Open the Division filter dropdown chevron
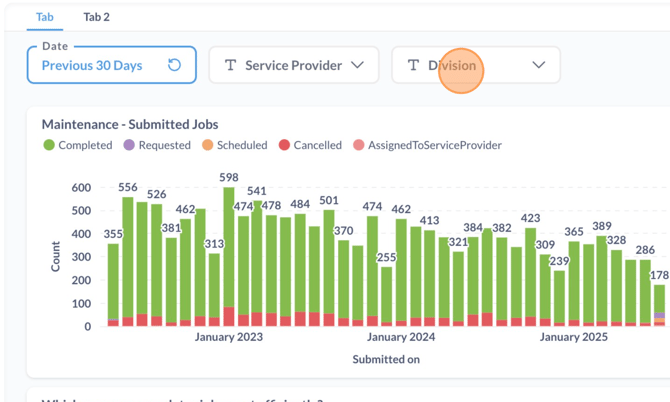This screenshot has width=670, height=402. (539, 65)
